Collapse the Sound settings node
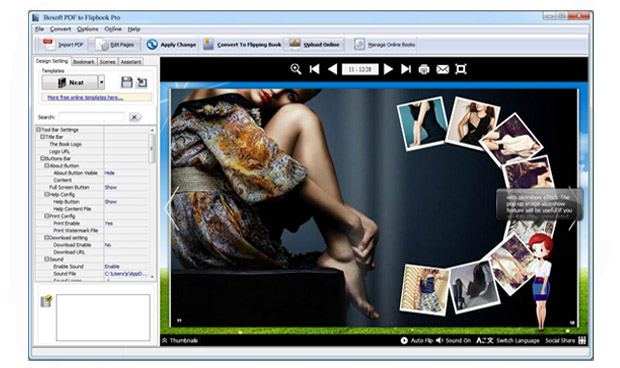Viewport: 620px width, 368px height. point(47,259)
